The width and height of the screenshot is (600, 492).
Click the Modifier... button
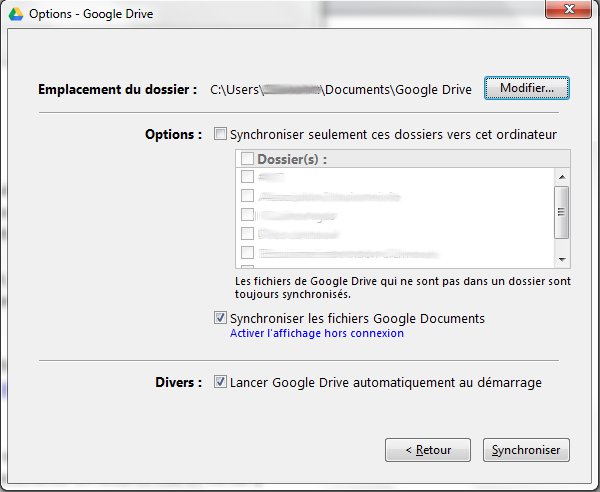tap(527, 88)
